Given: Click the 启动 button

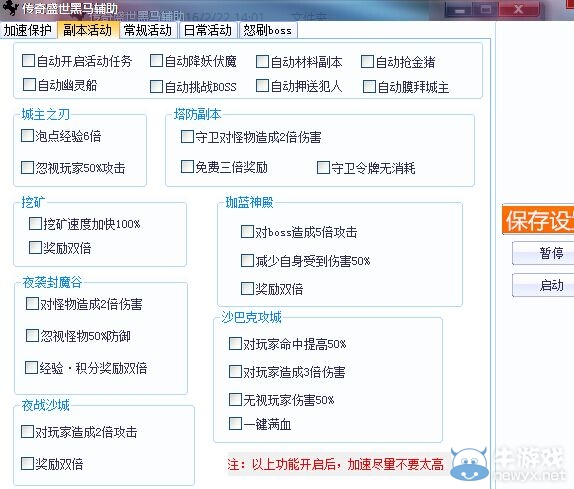Looking at the screenshot, I should pyautogui.click(x=543, y=285).
